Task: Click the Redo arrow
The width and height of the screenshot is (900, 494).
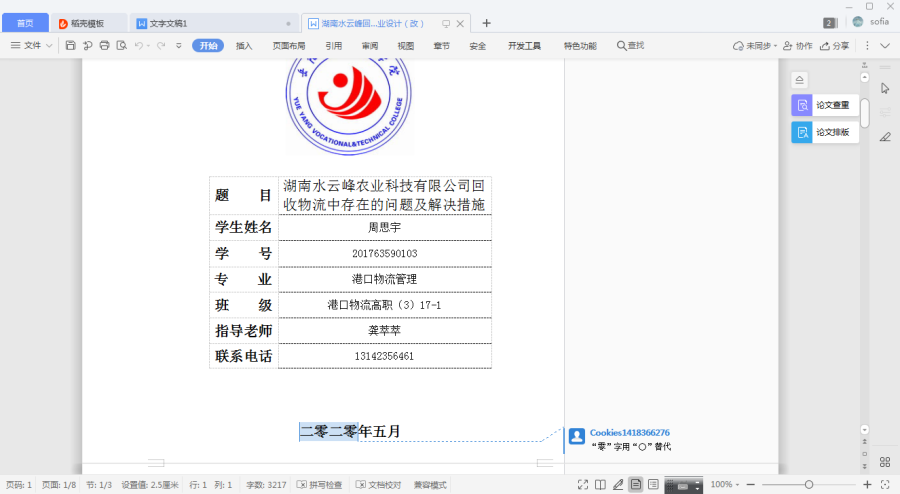Action: (161, 45)
